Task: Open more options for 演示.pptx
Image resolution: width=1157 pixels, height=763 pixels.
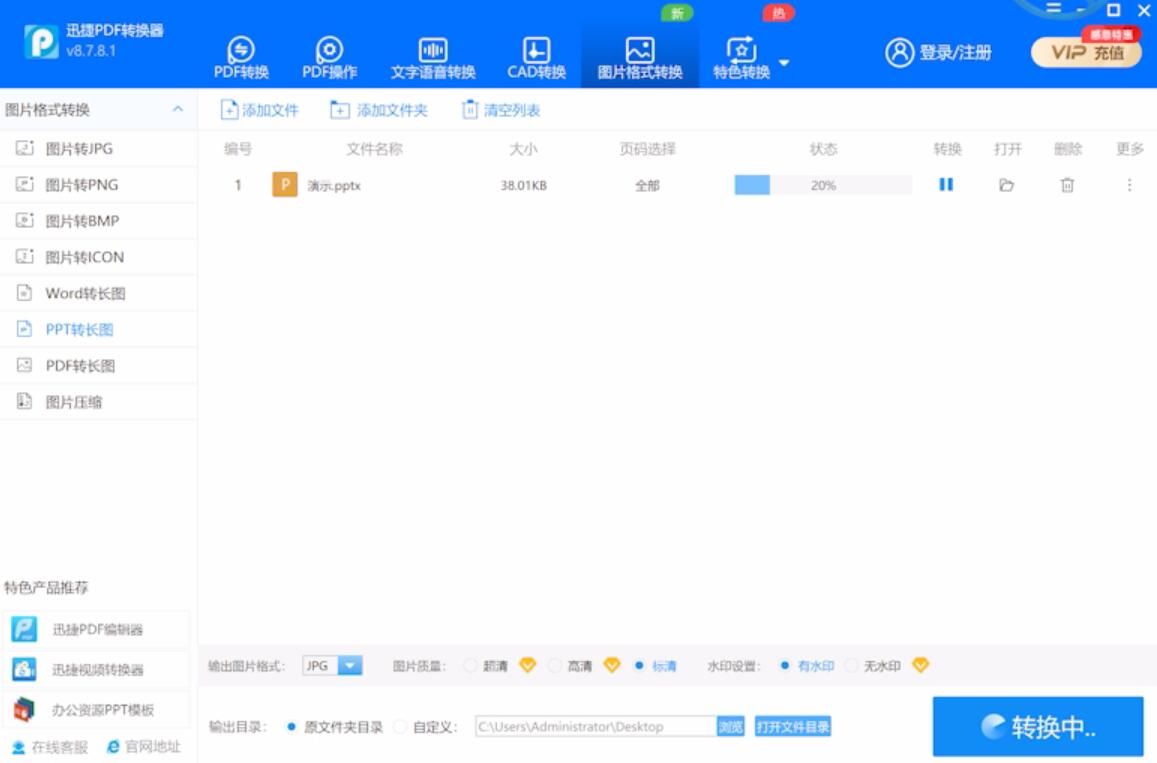Action: pyautogui.click(x=1129, y=185)
